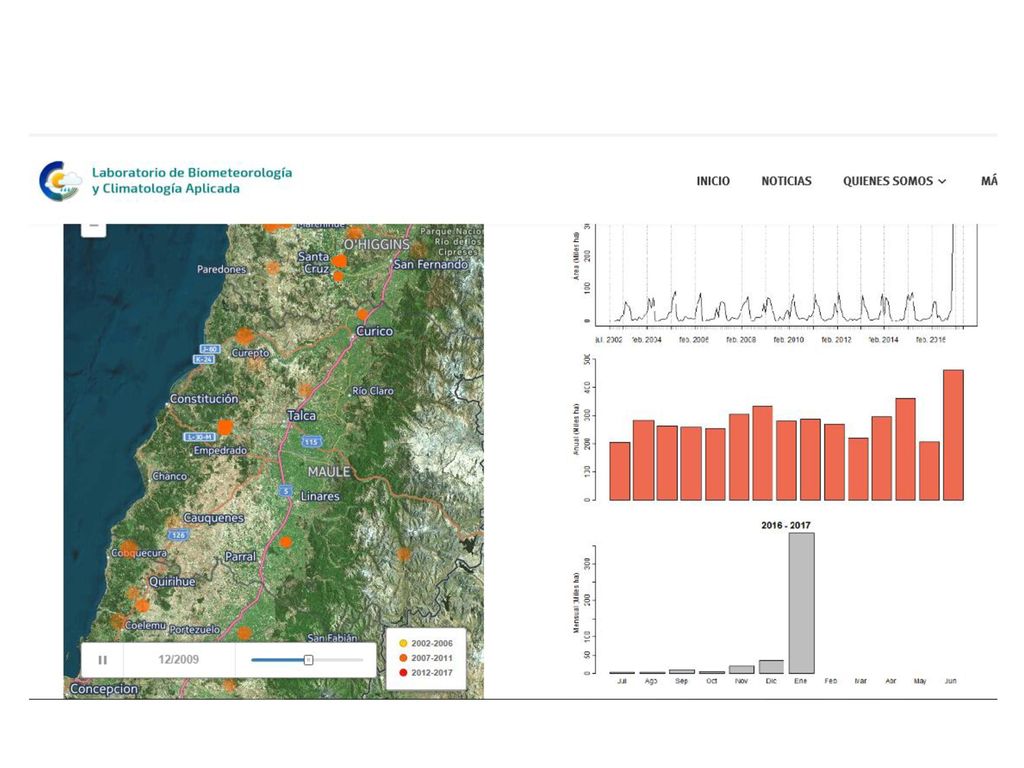1024x768 pixels.
Task: Click the fire marker above Cobquecura label
Action: click(129, 547)
